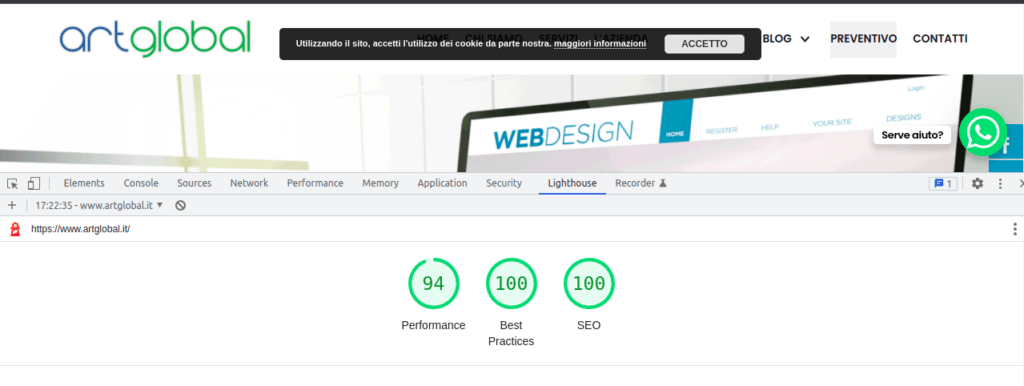Click the WEBDESIGN hero banner image
Screen dimensions: 1024x386
512,123
